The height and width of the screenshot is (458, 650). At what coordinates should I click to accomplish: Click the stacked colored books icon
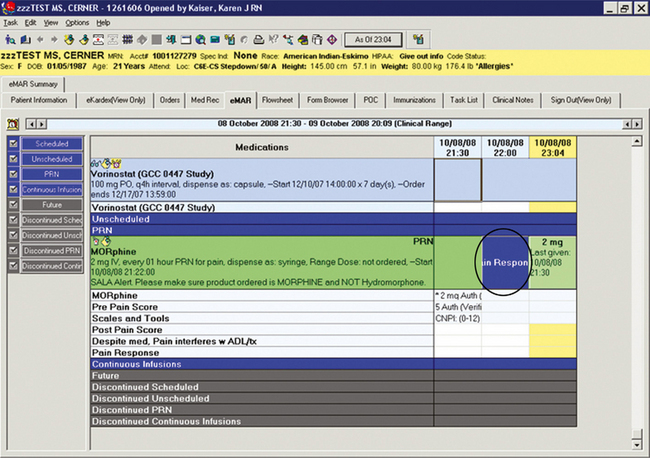[303, 39]
